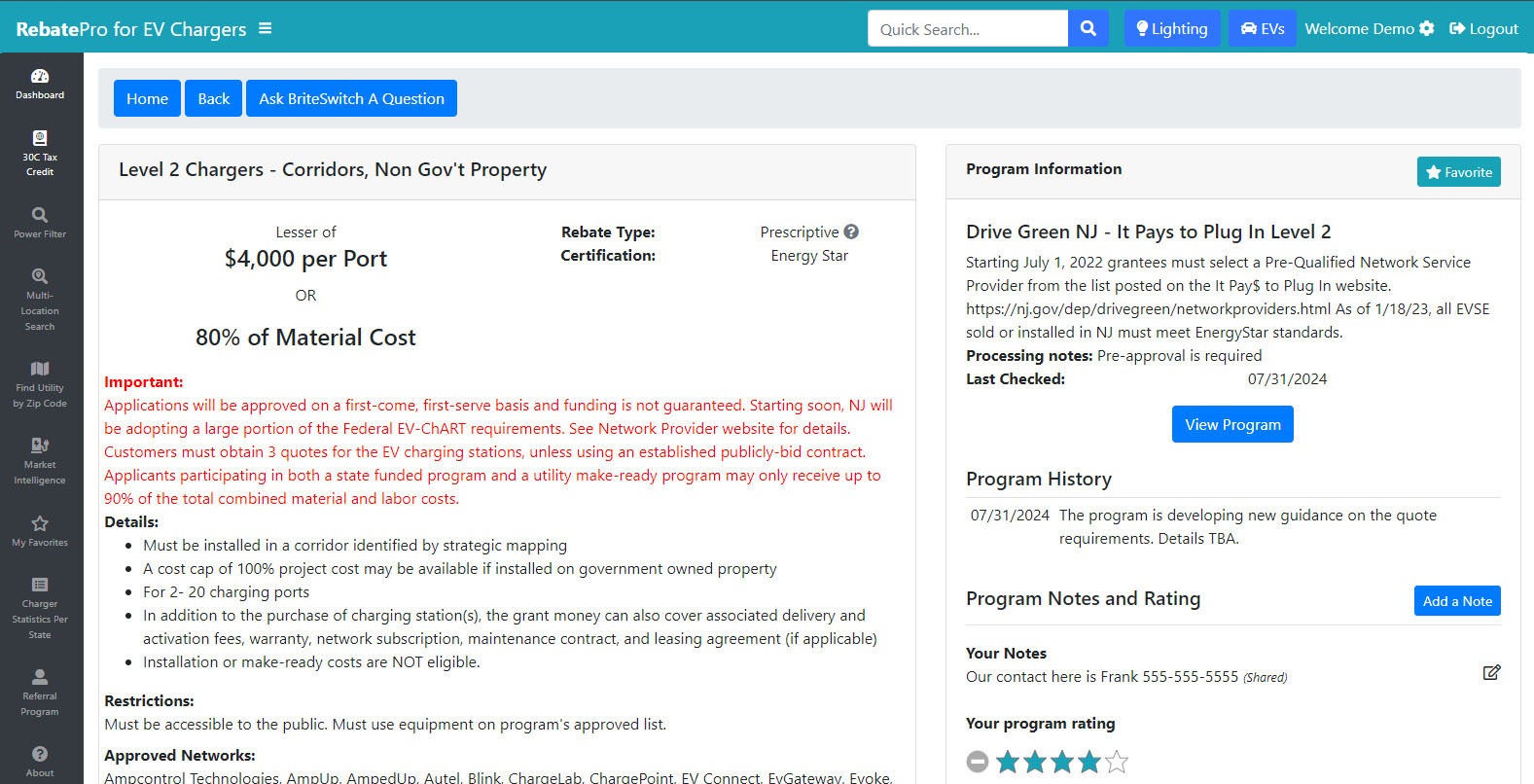This screenshot has height=784, width=1534.
Task: Click Pre-approval is required note
Action: pyautogui.click(x=1180, y=356)
